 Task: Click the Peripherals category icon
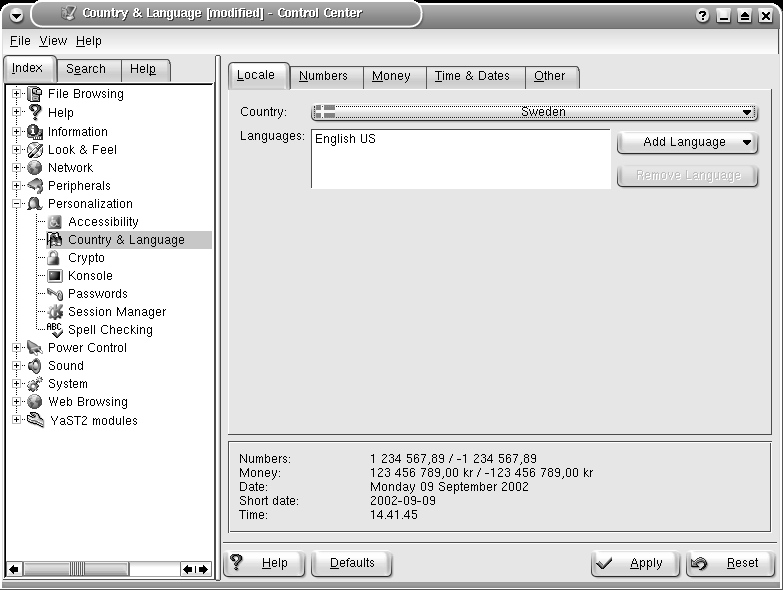(34, 186)
